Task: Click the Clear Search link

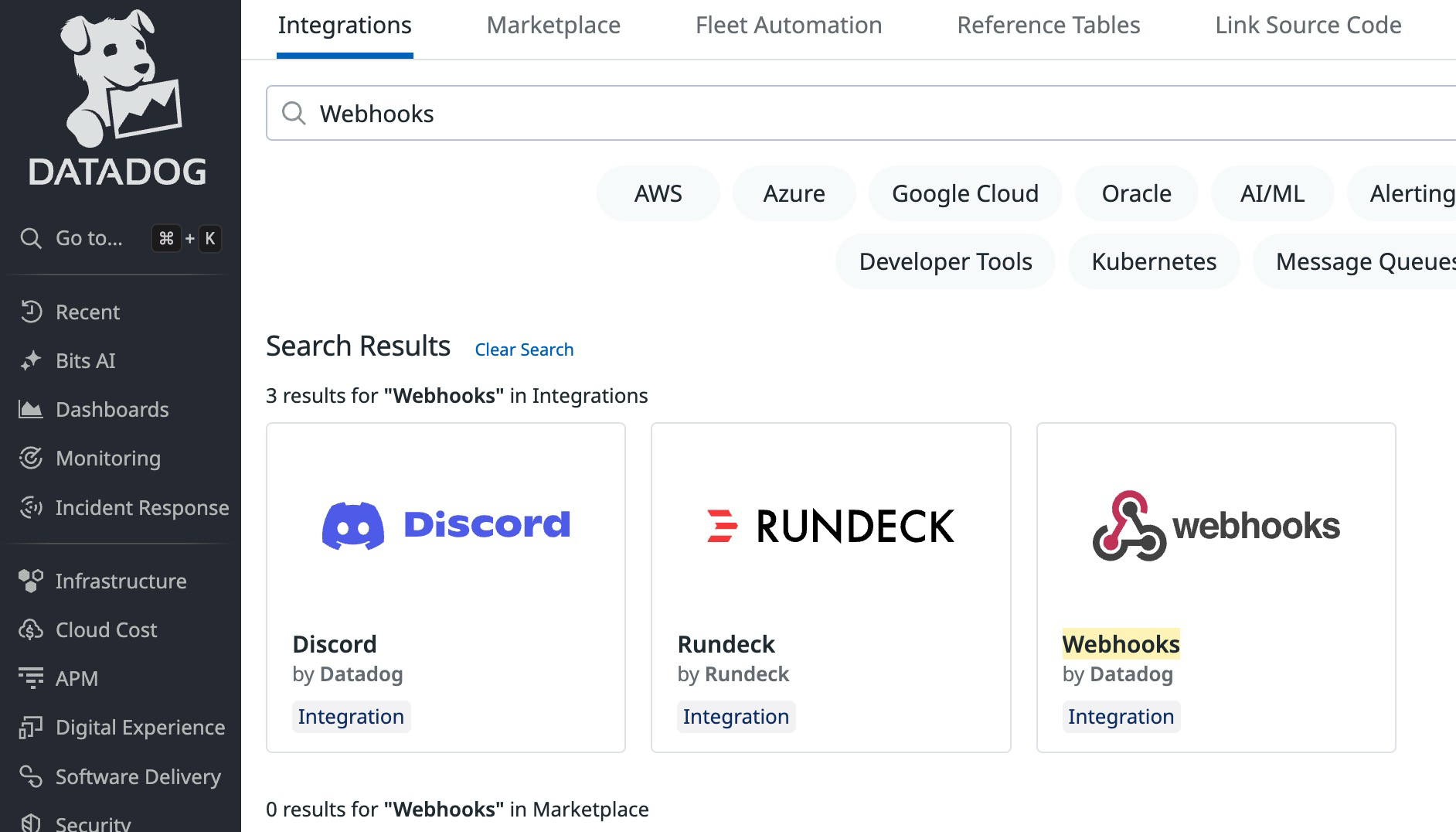Action: click(524, 349)
